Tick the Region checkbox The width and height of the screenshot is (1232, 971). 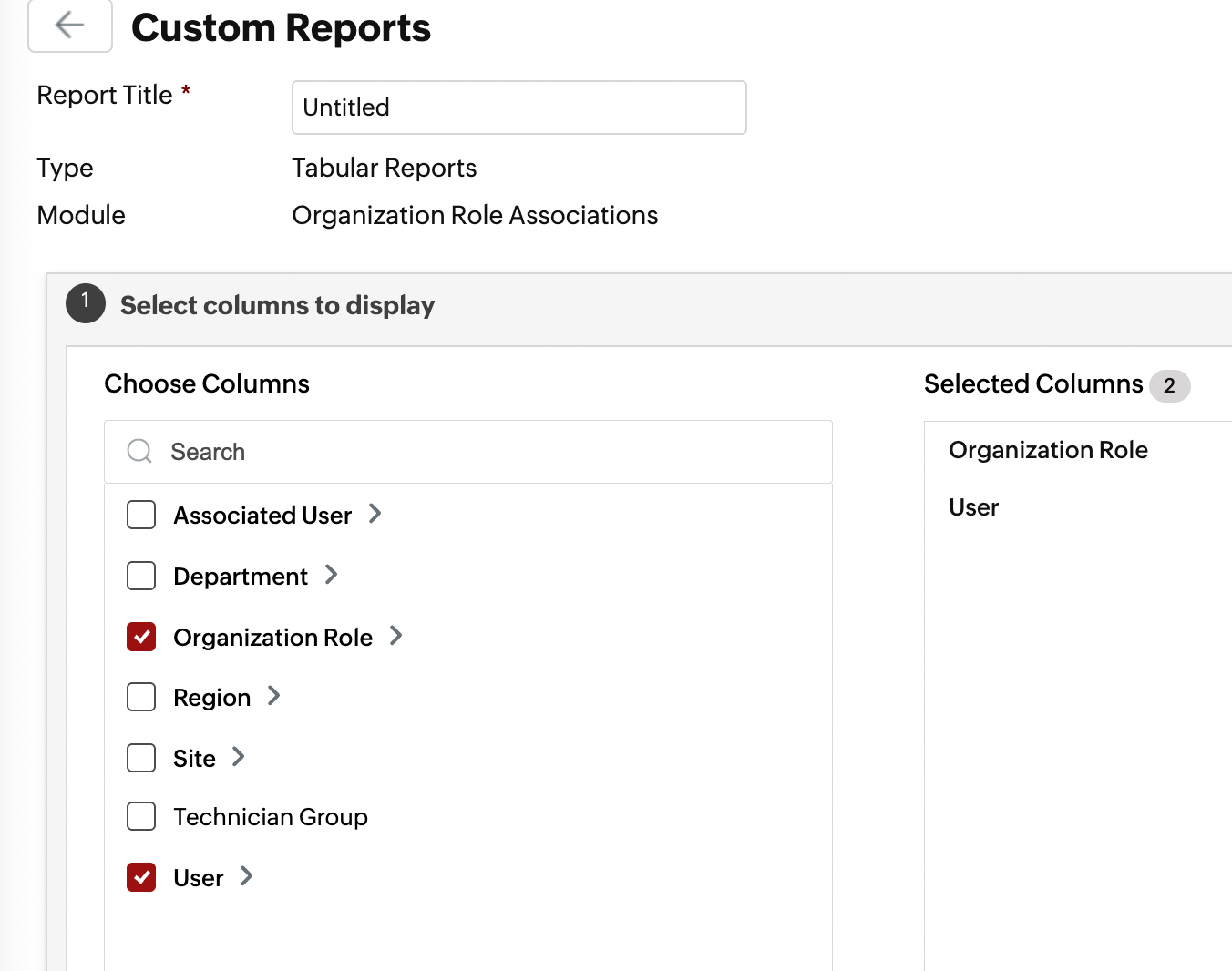pyautogui.click(x=141, y=697)
